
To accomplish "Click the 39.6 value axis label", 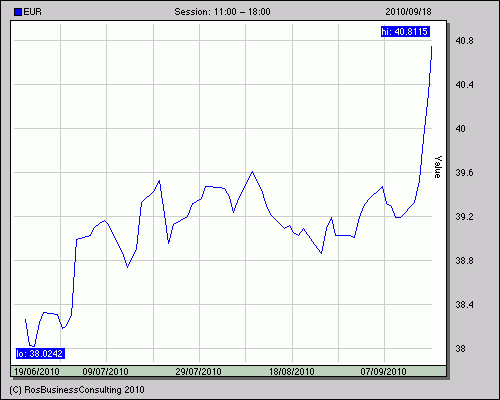I will pos(464,173).
